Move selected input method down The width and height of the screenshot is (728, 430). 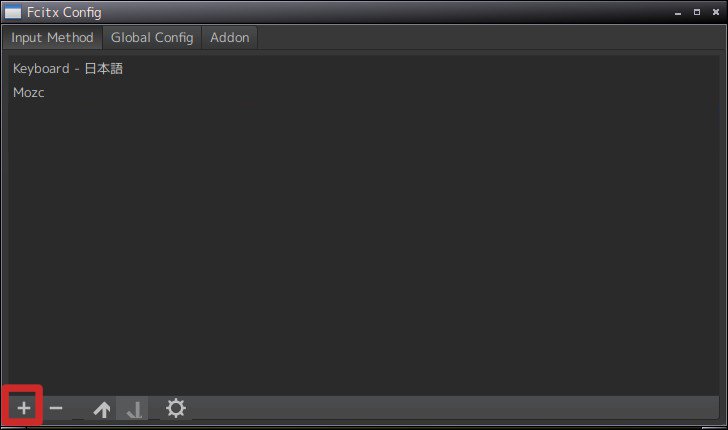coord(133,409)
